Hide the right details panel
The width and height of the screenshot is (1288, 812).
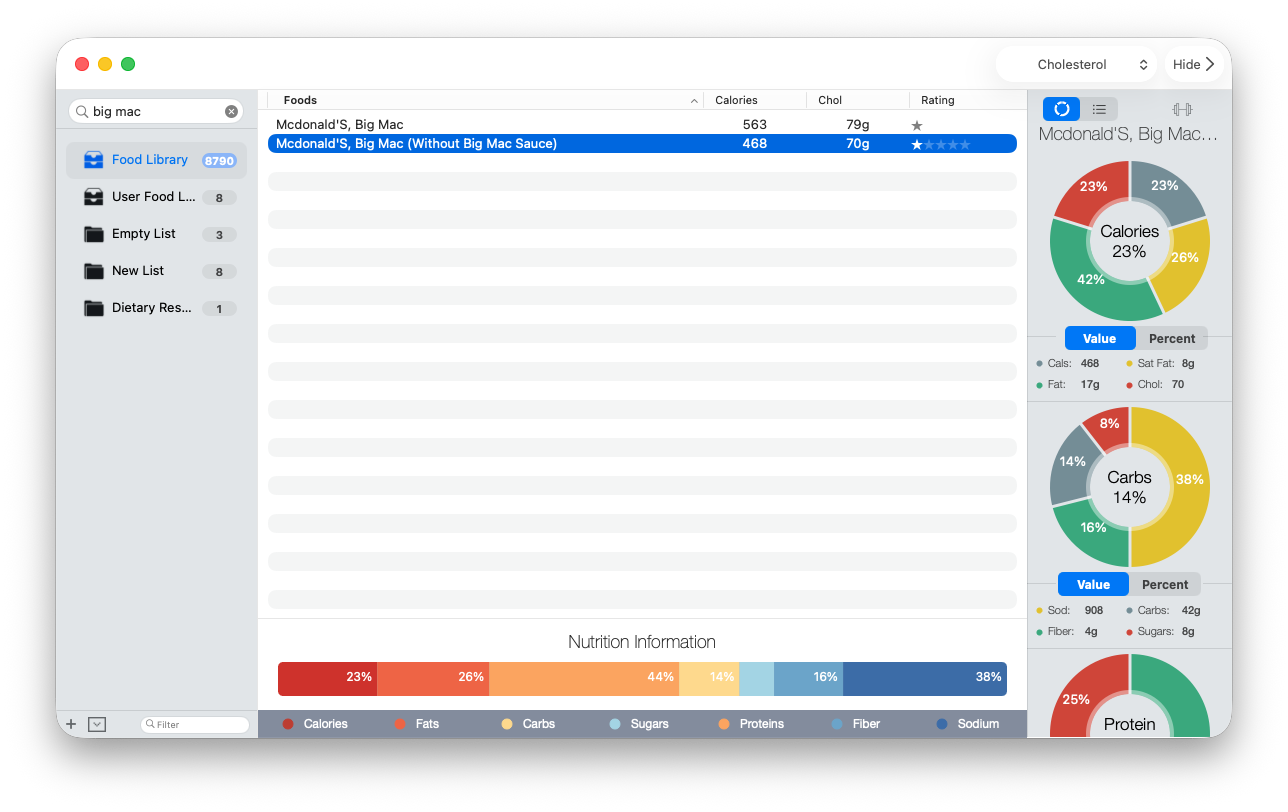[1194, 64]
